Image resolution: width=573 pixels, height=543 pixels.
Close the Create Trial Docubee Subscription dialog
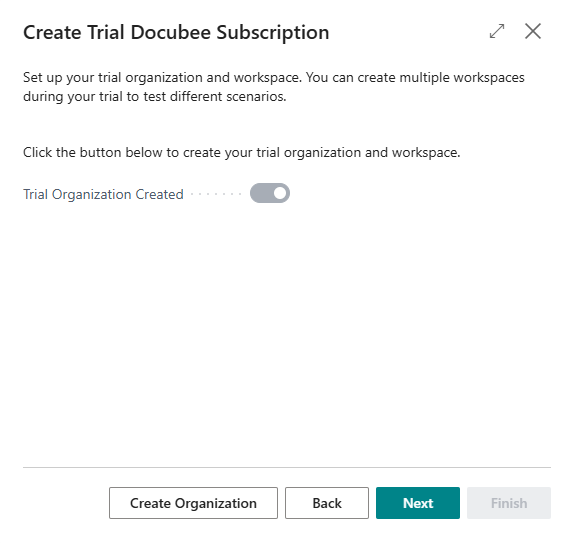533,31
